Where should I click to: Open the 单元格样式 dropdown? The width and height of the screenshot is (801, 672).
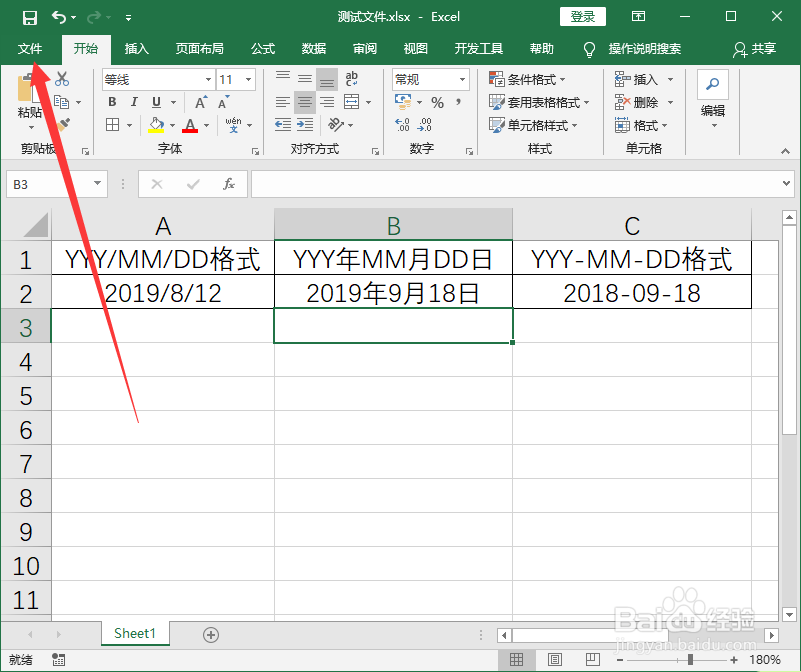tap(533, 125)
